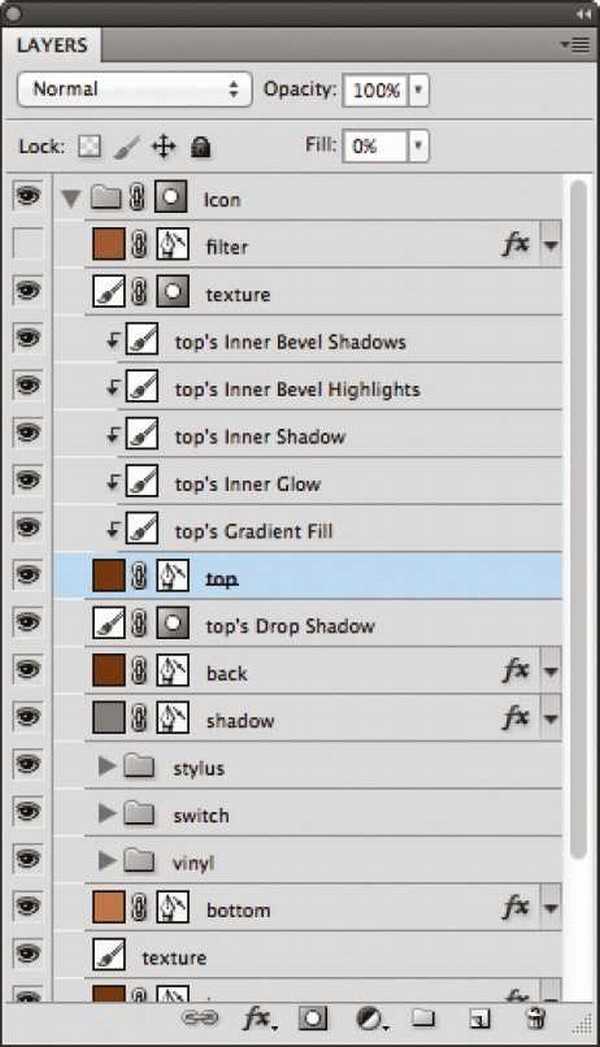
Task: Lock all with the padlock icon
Action: 200,147
